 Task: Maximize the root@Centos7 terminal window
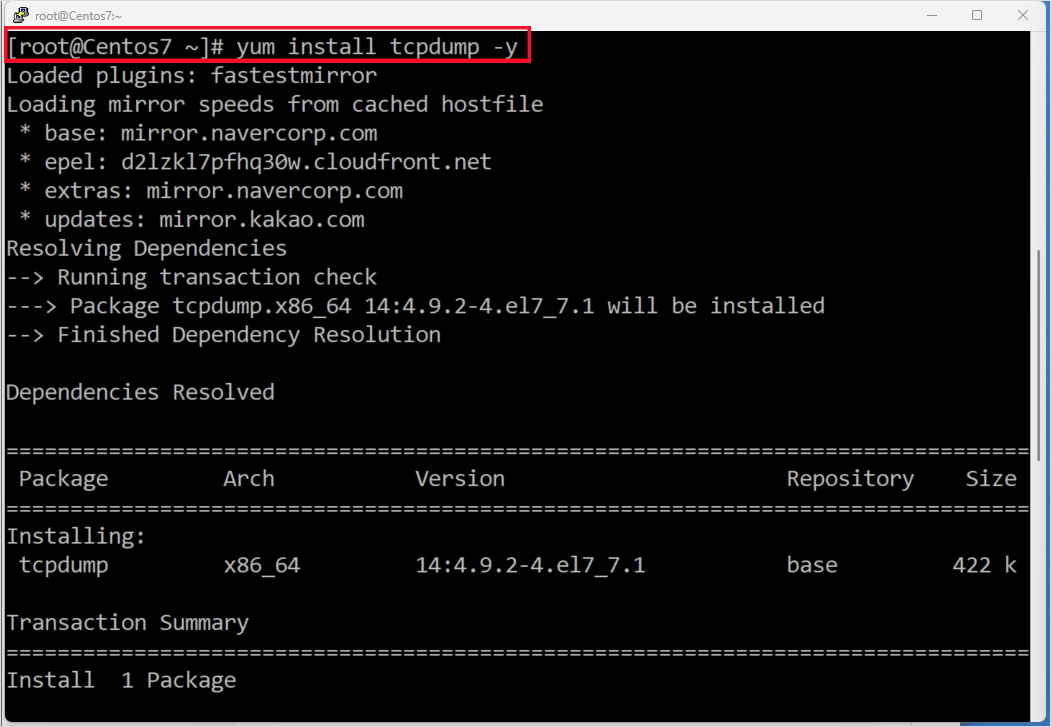tap(977, 15)
